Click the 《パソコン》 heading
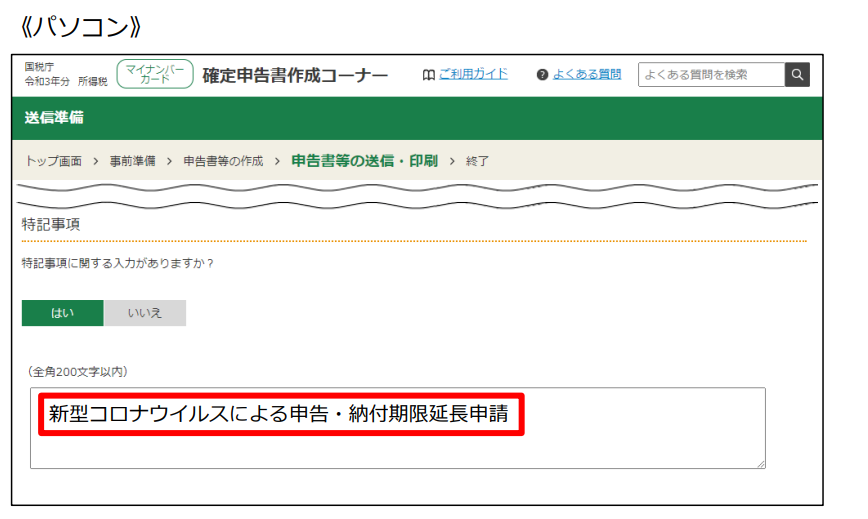This screenshot has width=868, height=519. click(x=81, y=27)
